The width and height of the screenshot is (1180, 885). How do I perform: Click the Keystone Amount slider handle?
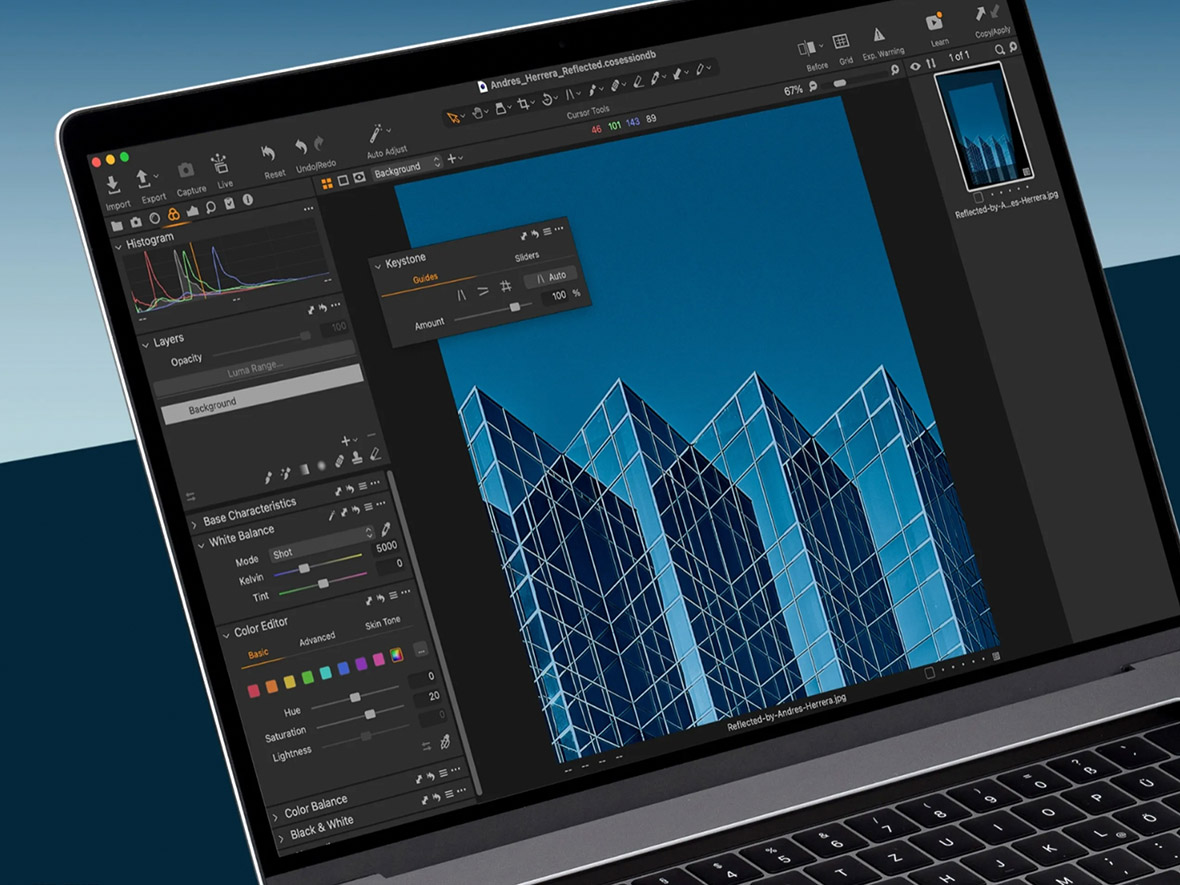pos(515,306)
